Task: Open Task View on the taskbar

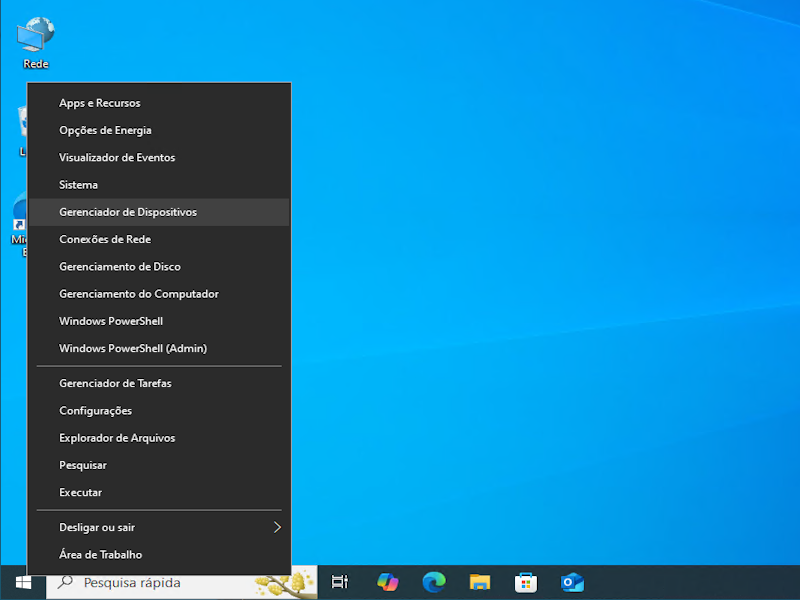Action: (x=340, y=582)
